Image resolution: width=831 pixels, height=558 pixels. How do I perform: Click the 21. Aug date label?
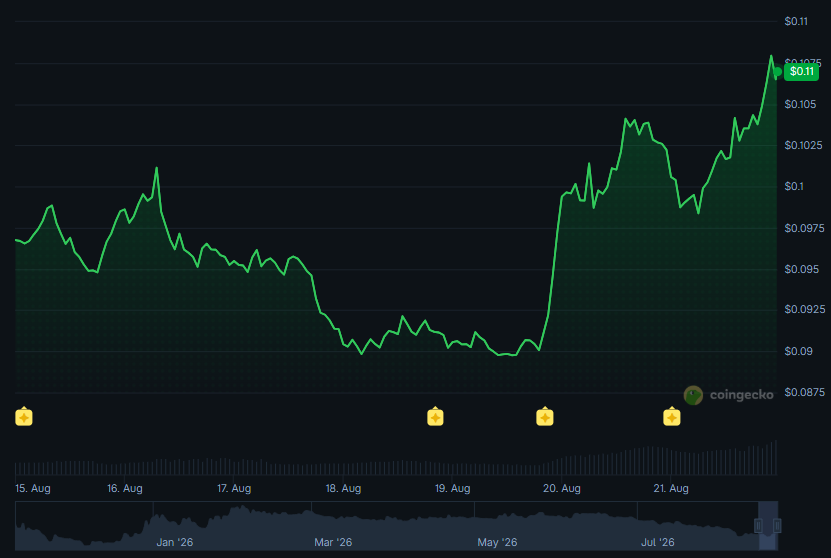pos(671,488)
